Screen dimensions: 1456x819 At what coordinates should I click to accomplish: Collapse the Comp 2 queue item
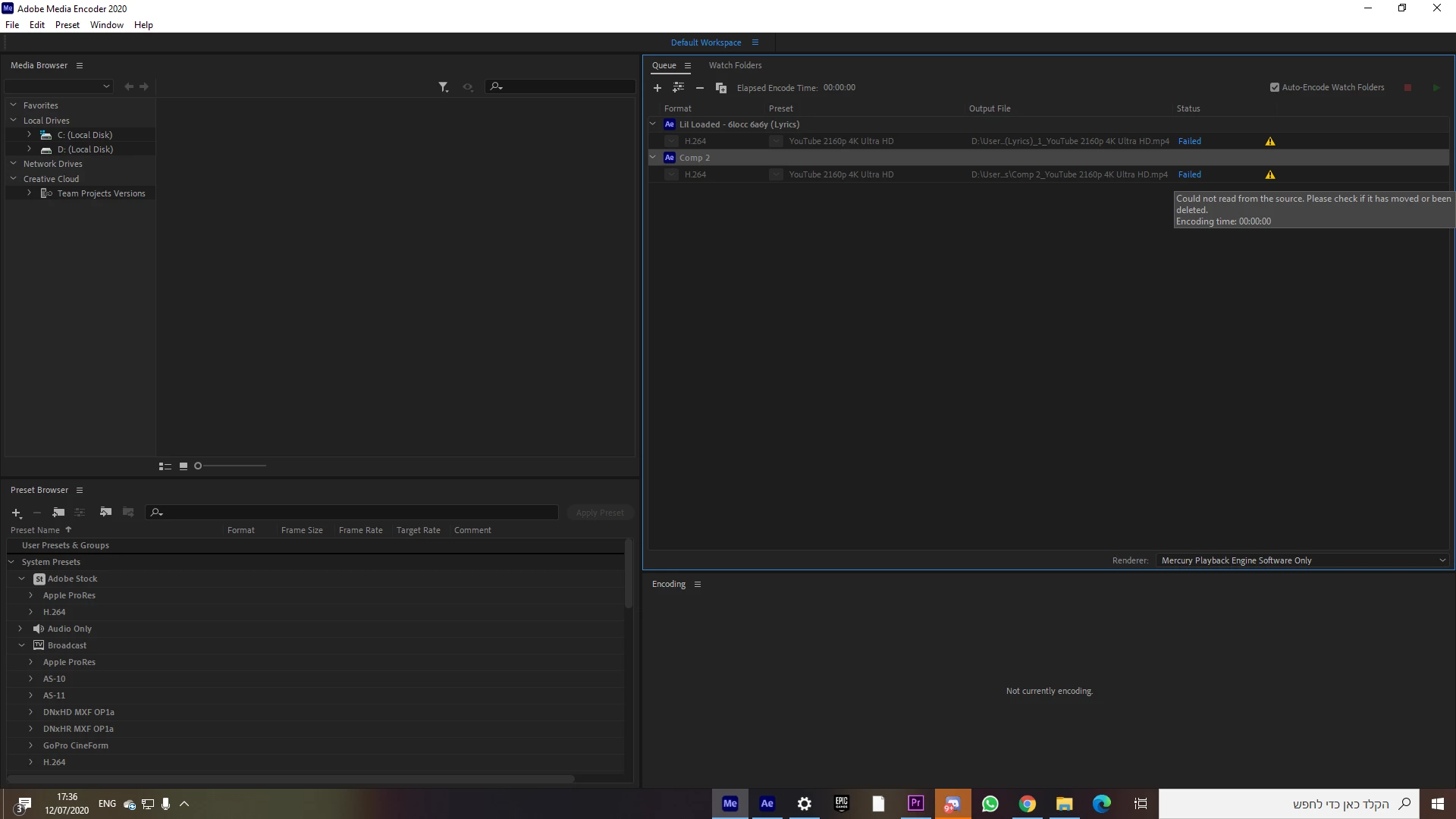click(653, 158)
